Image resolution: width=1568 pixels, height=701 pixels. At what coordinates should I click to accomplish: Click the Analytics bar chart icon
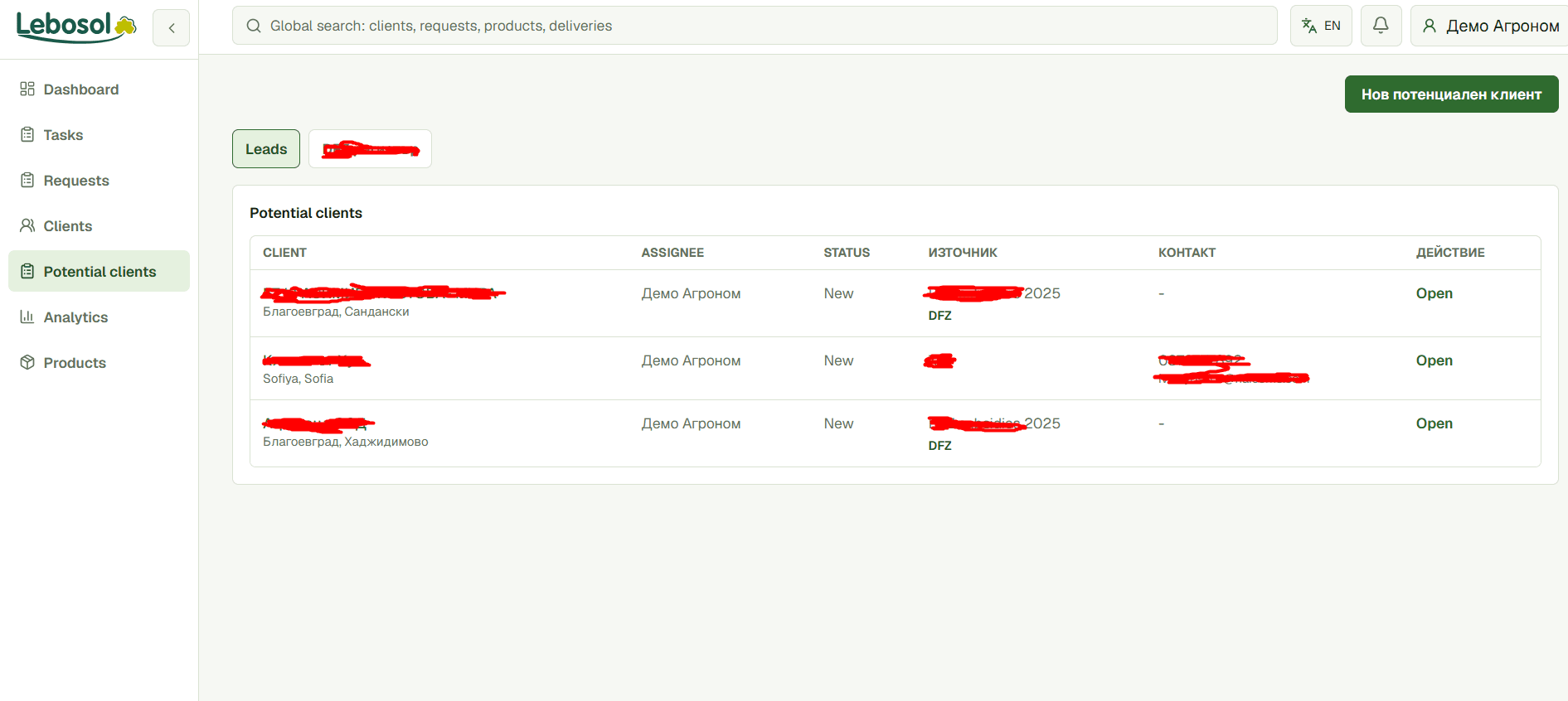27,317
